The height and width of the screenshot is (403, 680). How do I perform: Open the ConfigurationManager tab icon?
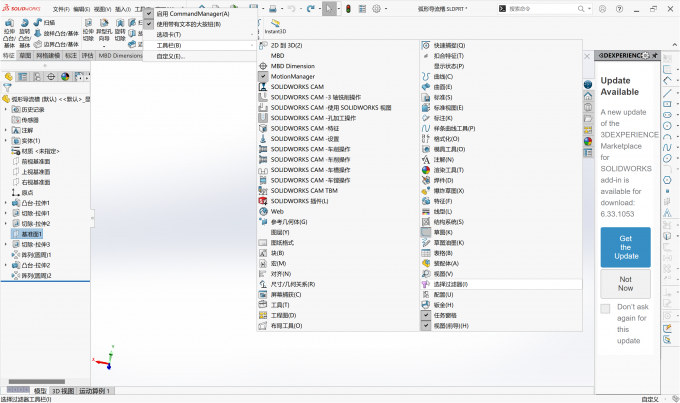(37, 77)
